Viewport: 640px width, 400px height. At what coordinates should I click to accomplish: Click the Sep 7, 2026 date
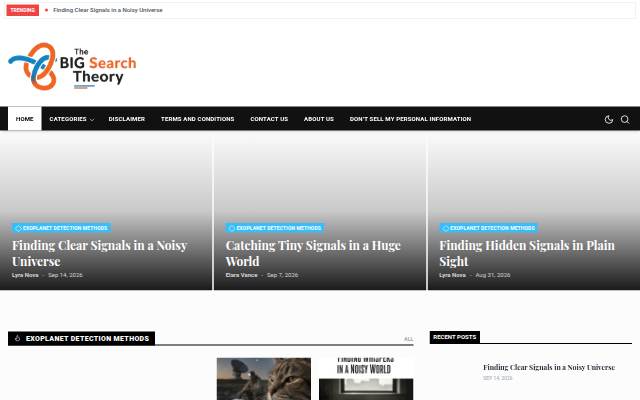pyautogui.click(x=282, y=275)
